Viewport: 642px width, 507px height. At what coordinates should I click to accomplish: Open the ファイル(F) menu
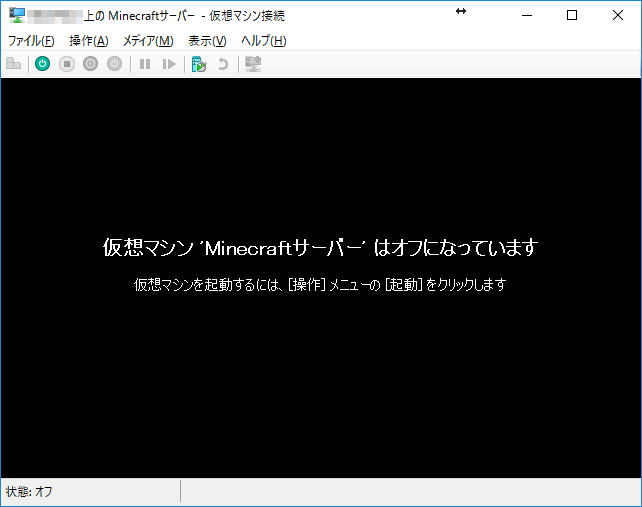[x=31, y=41]
